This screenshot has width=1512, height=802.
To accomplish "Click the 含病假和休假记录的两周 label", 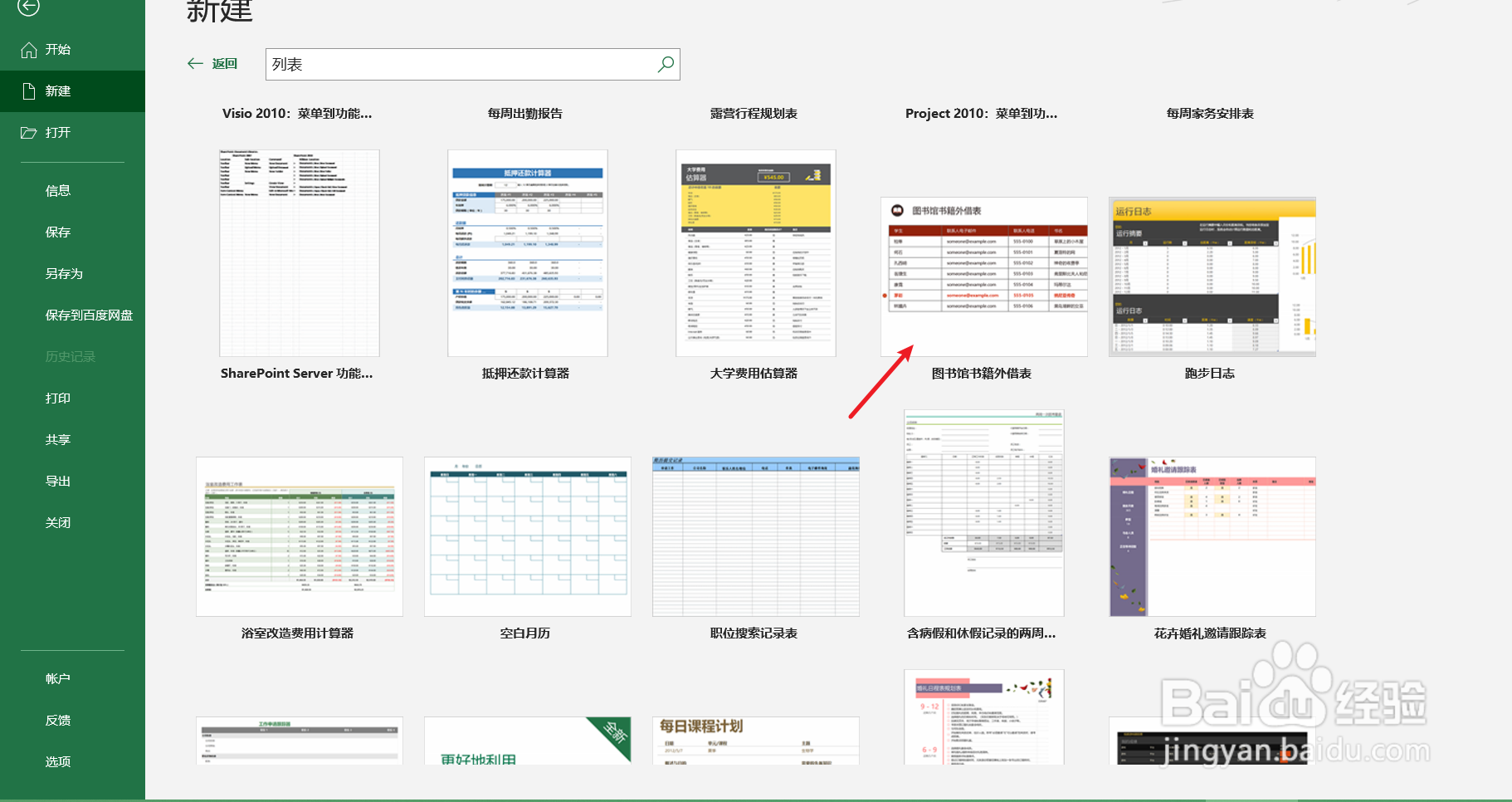I will (982, 633).
